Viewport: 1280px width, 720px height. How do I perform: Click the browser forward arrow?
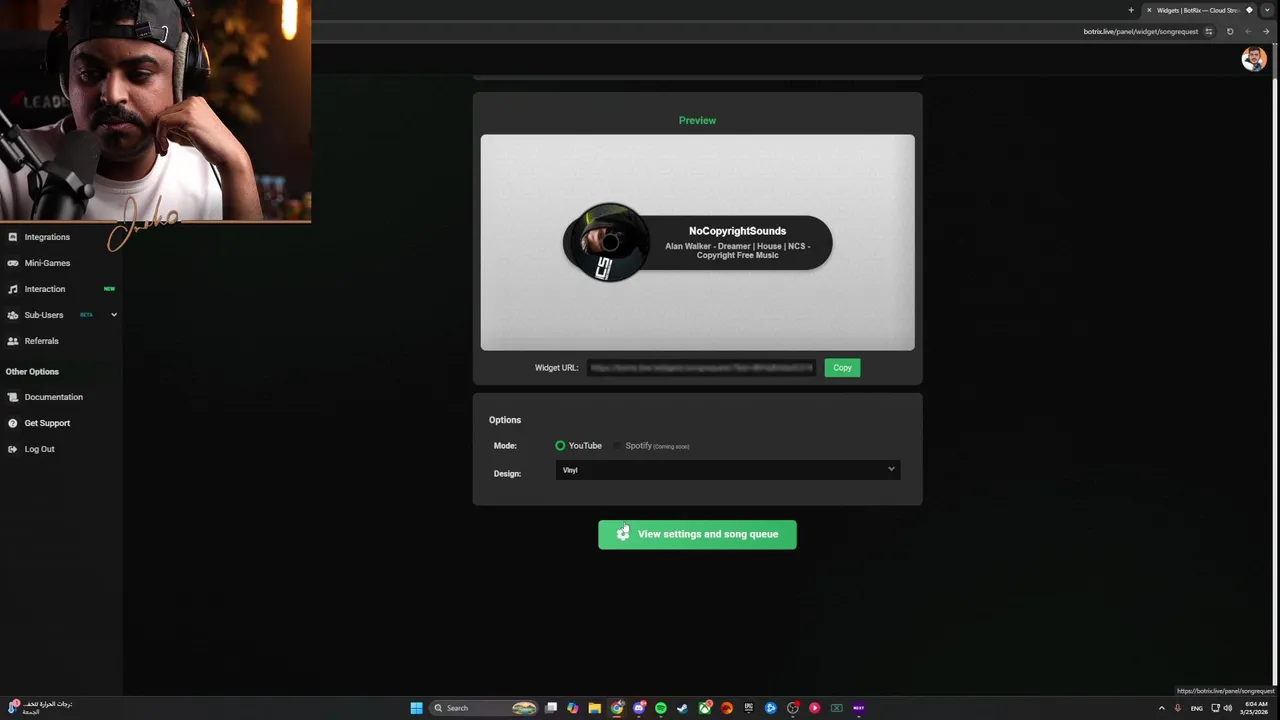[1266, 31]
